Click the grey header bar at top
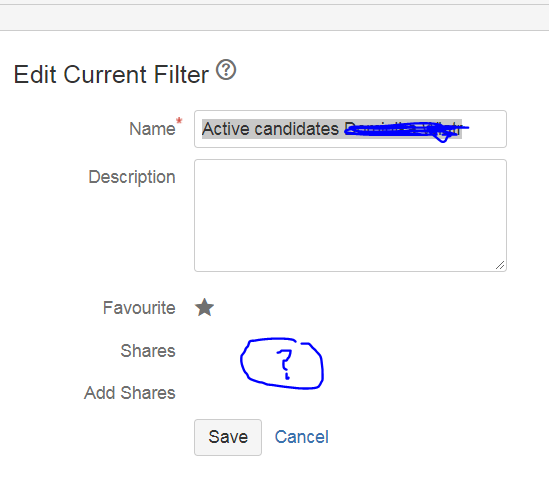 [274, 18]
